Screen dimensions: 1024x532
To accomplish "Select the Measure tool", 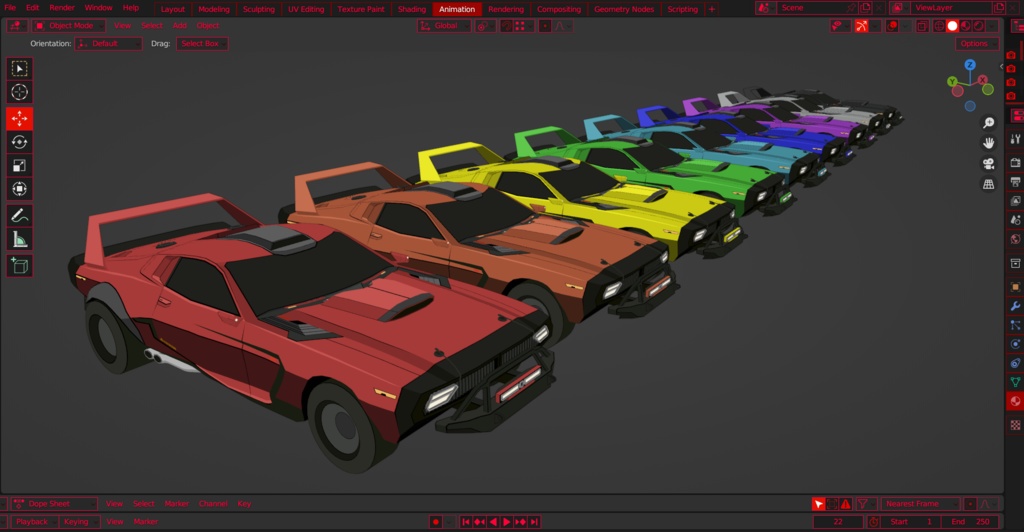I will [20, 240].
